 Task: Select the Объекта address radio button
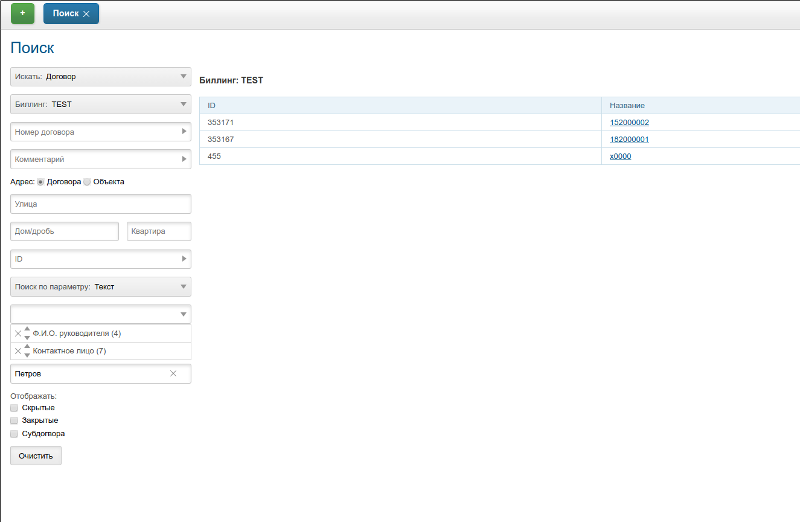tap(87, 182)
